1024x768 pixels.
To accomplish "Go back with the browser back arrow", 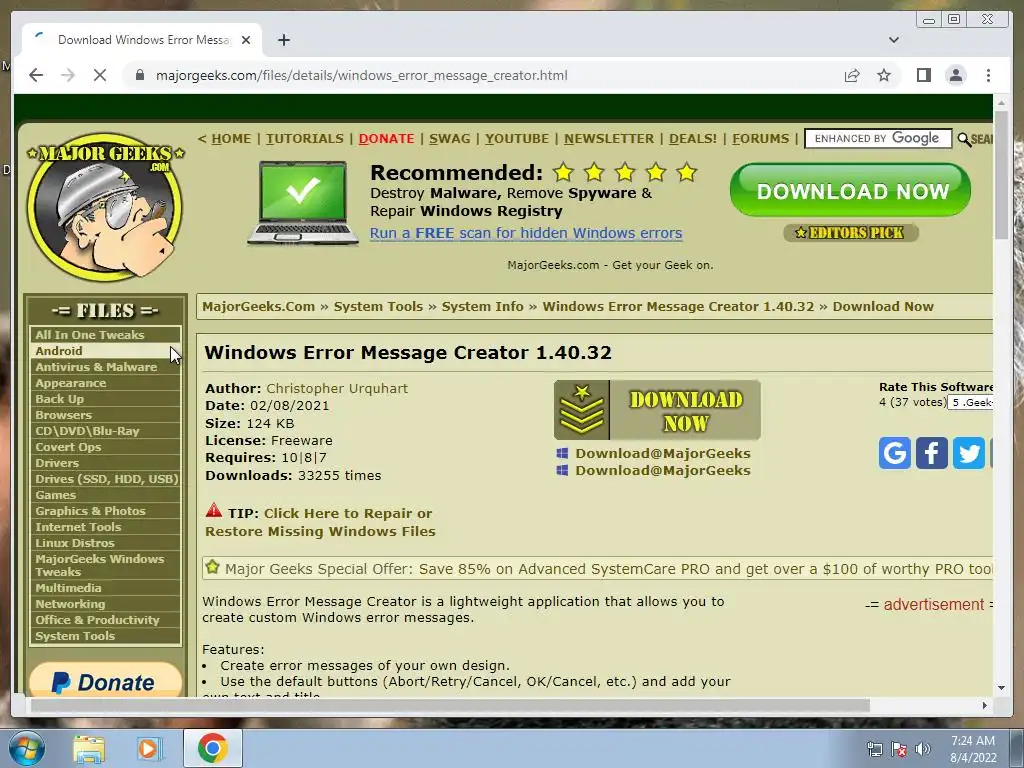I will pyautogui.click(x=36, y=75).
